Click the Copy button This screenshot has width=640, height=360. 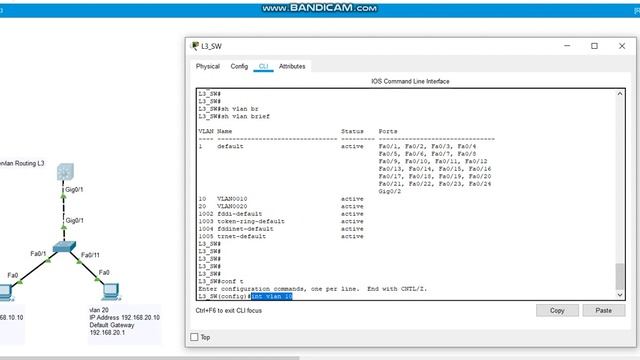[x=557, y=311]
